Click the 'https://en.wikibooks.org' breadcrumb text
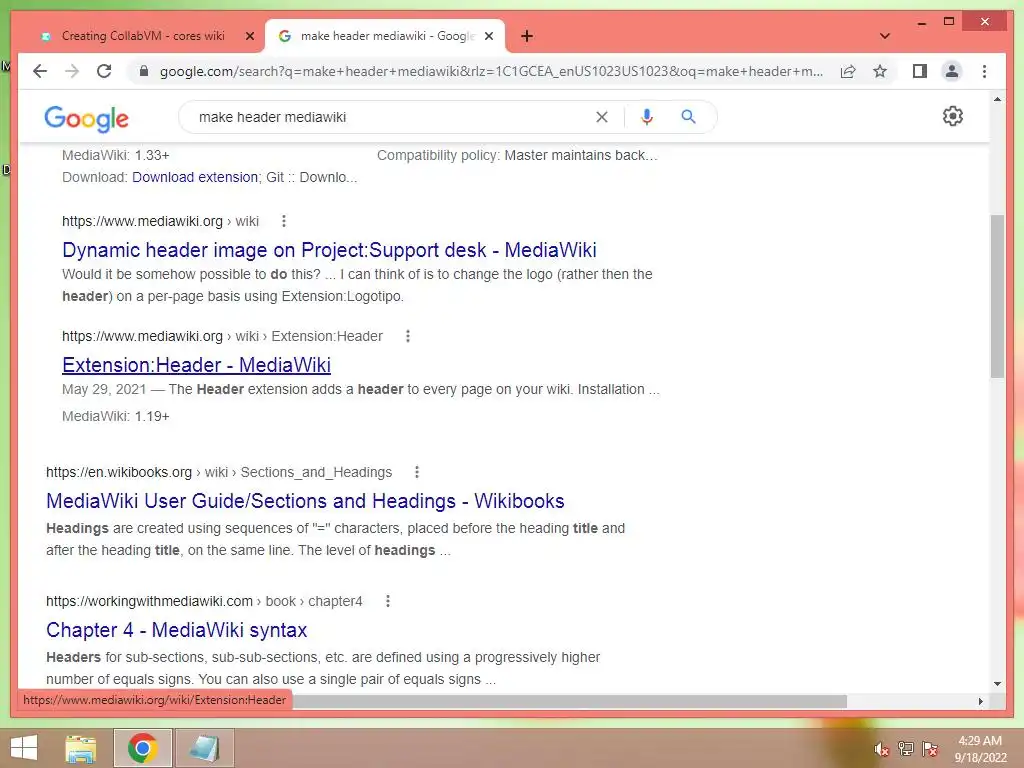 click(119, 472)
